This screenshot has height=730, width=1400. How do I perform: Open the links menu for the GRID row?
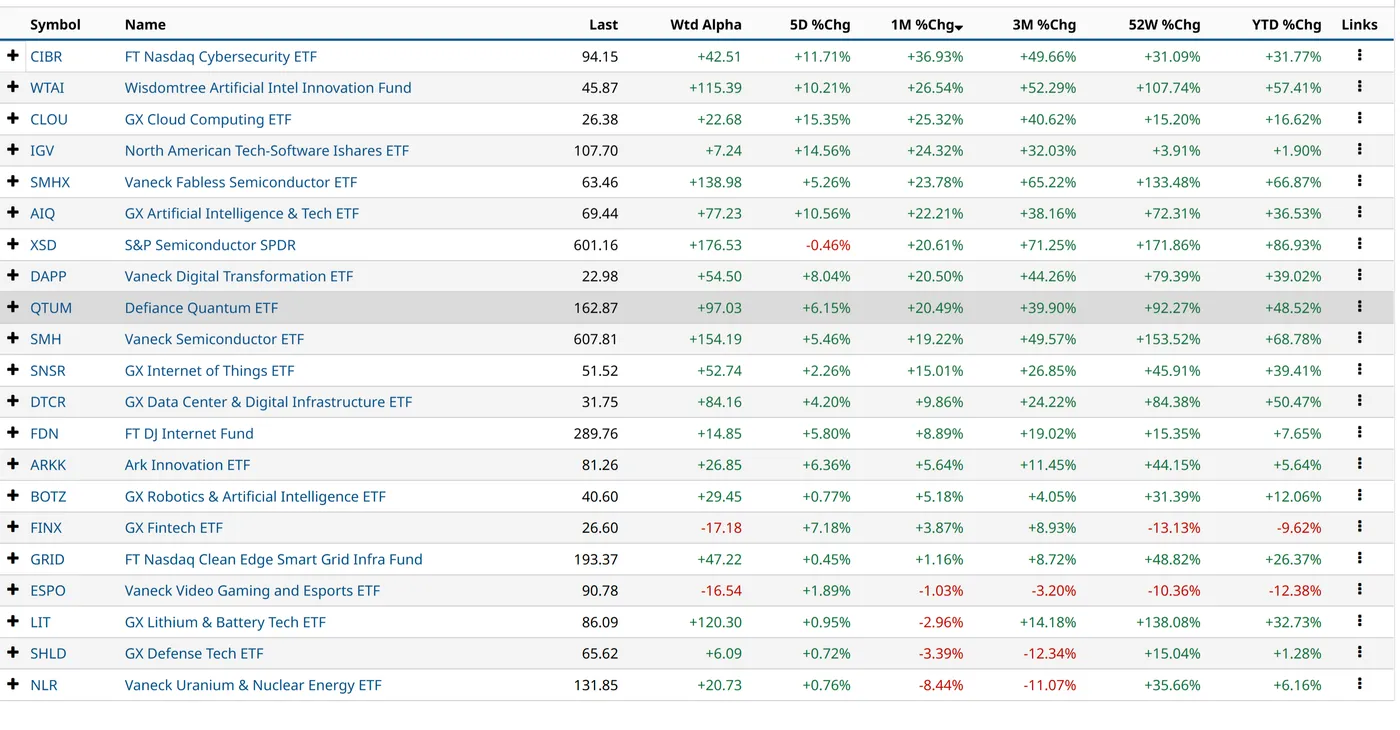[x=1359, y=558]
